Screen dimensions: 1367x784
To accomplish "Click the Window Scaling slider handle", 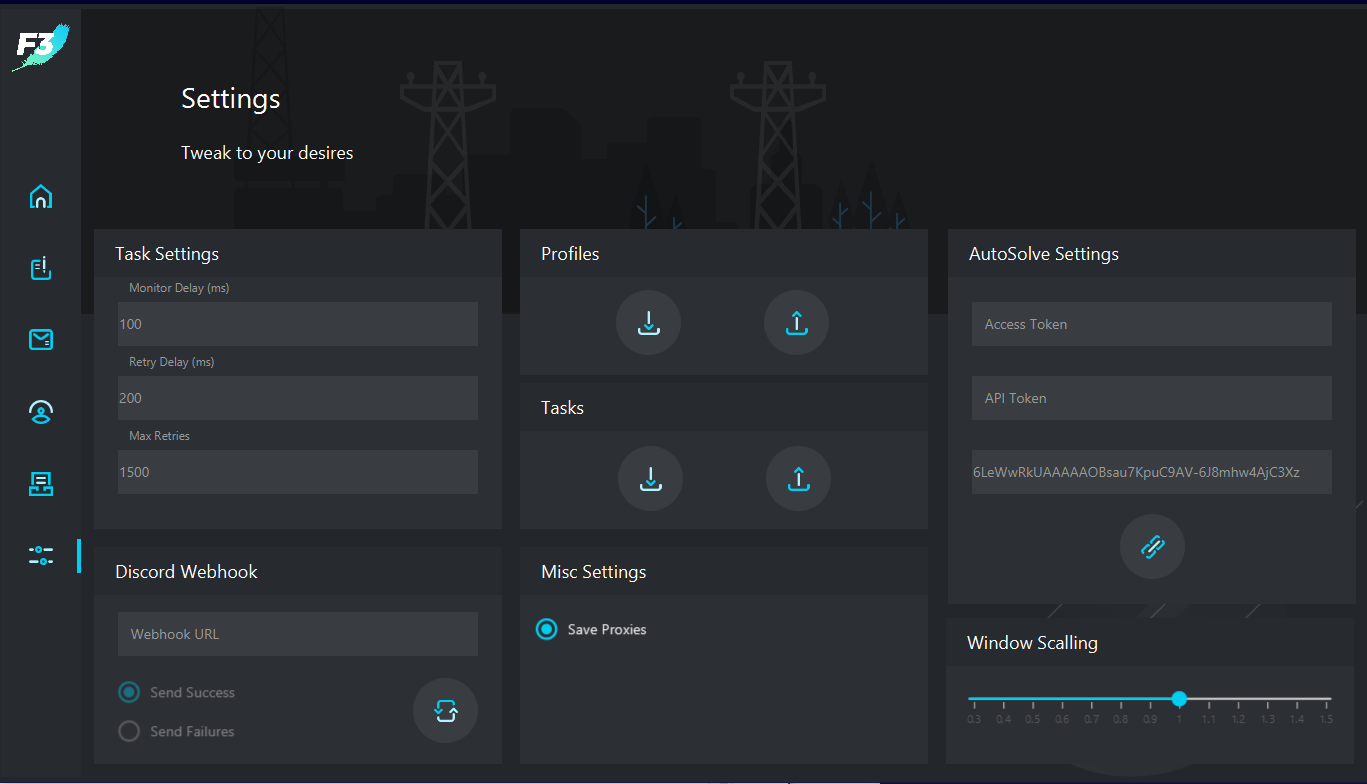I will [x=1179, y=698].
